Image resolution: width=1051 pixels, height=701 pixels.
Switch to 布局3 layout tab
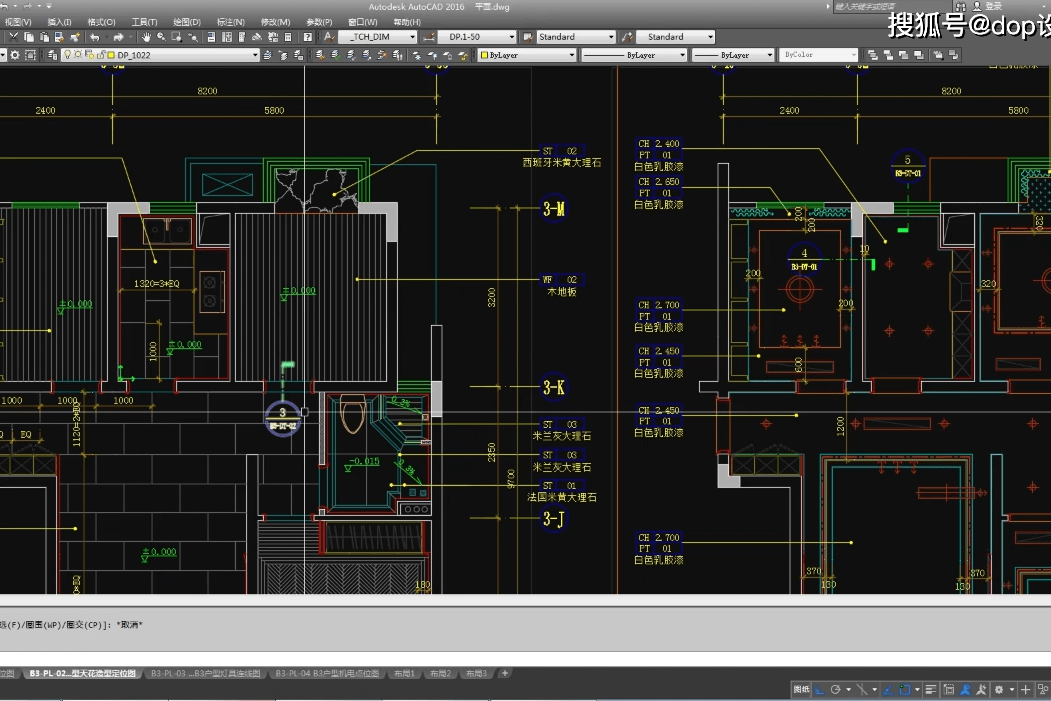pos(476,674)
